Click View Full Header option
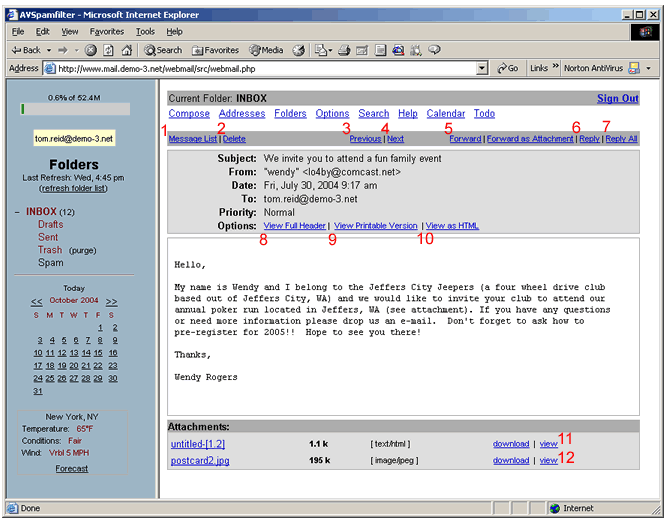Image resolution: width=669 pixels, height=522 pixels. pyautogui.click(x=294, y=226)
